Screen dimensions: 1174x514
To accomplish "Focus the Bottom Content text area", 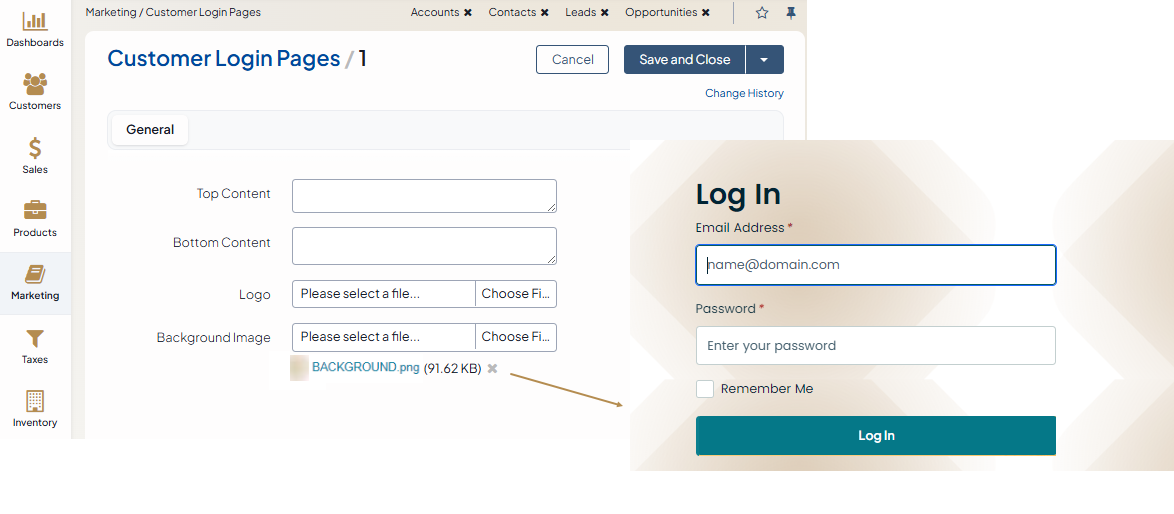I will [x=424, y=246].
